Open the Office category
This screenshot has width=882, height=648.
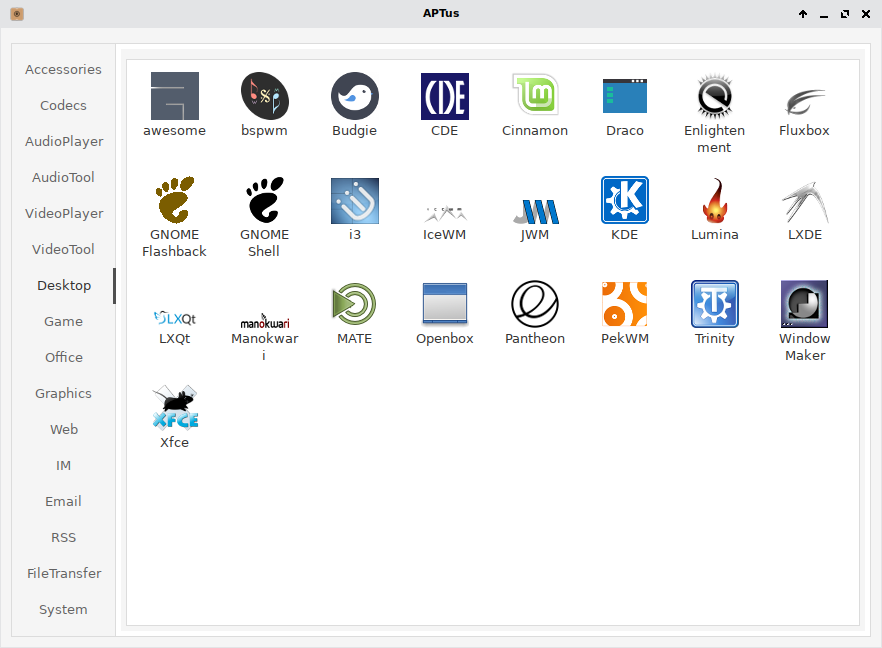pos(64,357)
